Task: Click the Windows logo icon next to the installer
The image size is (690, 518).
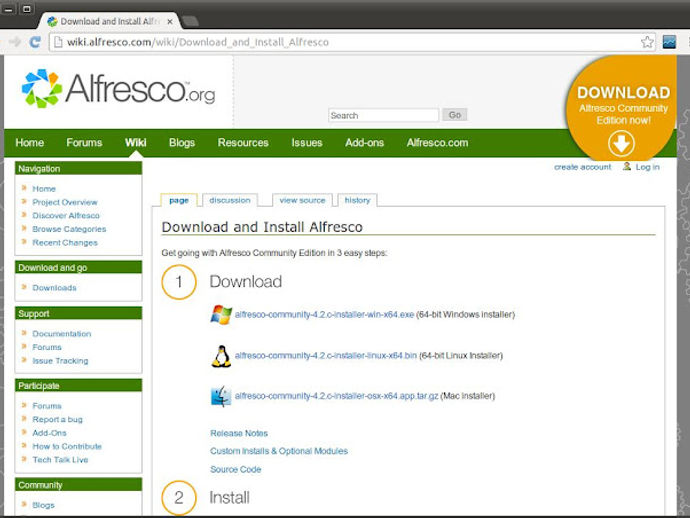Action: coord(221,315)
